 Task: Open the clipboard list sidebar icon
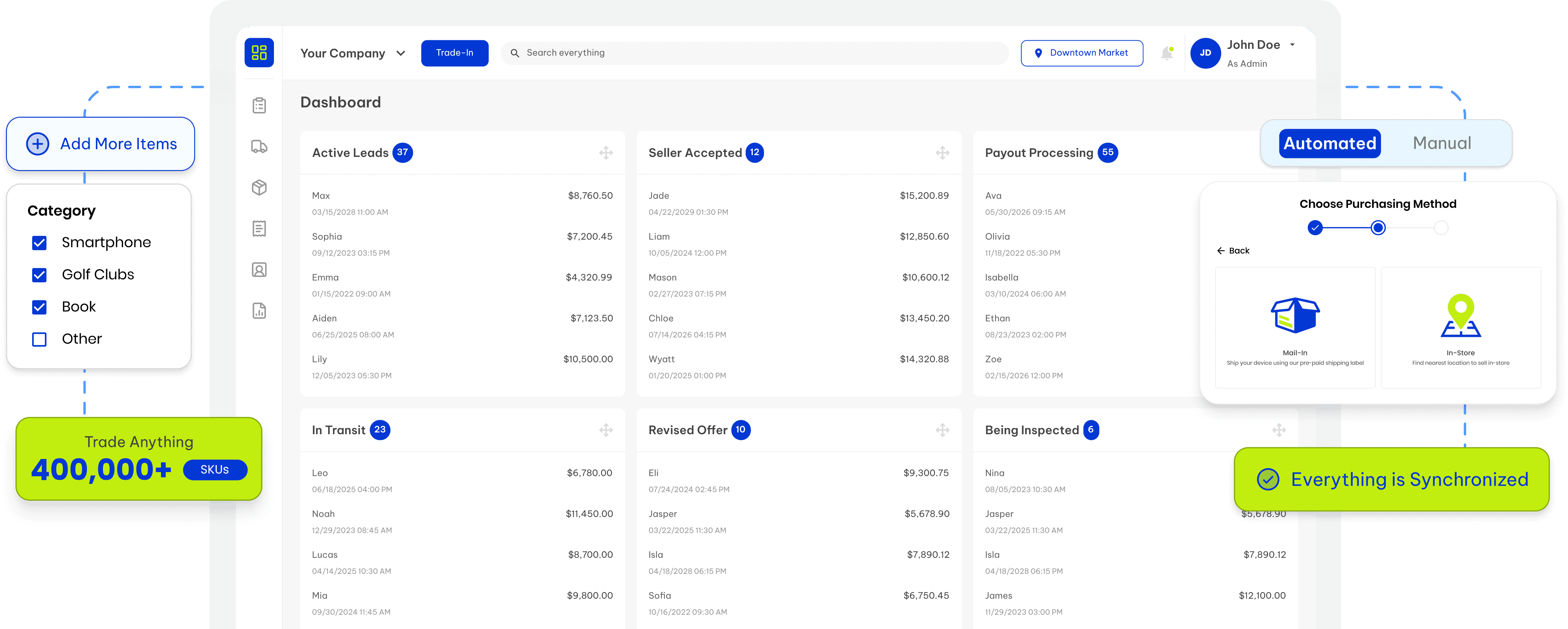259,105
